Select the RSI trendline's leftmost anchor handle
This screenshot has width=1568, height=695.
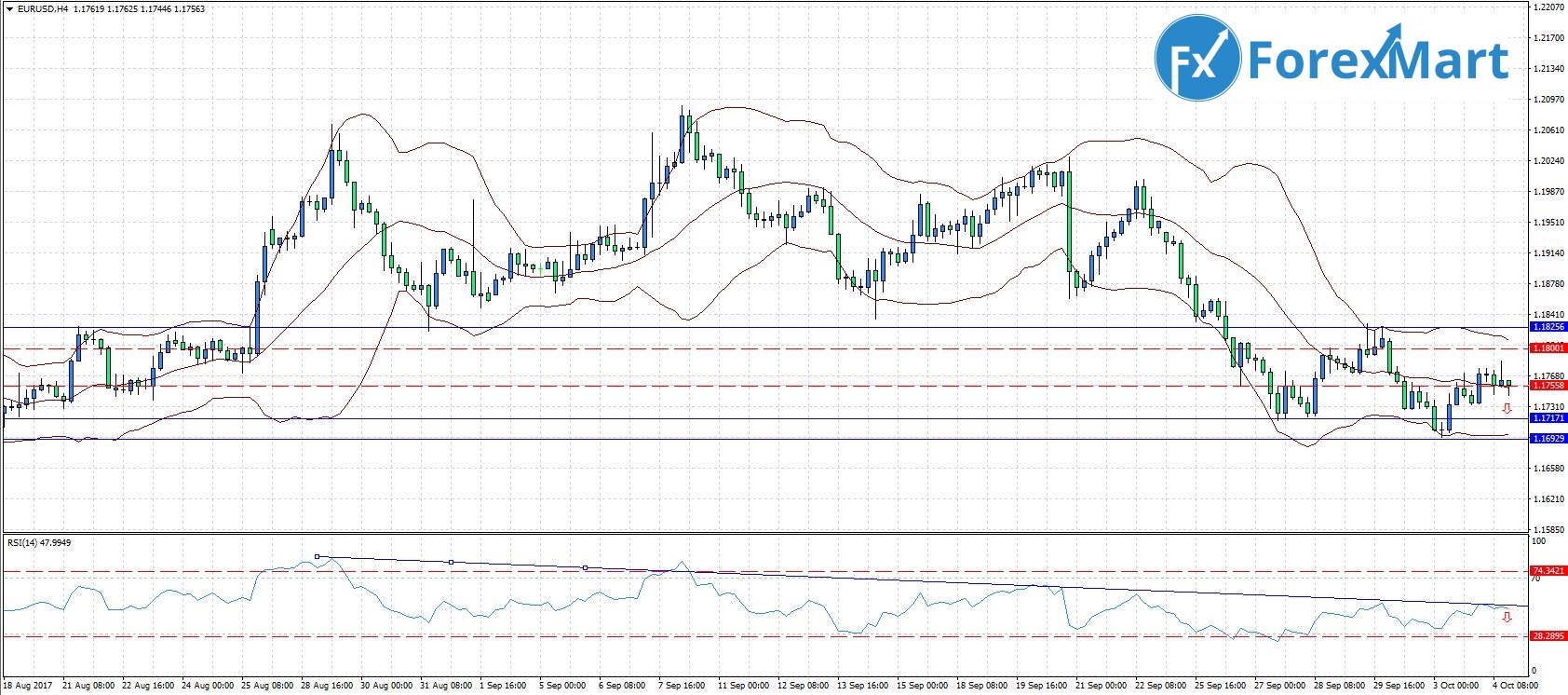tap(318, 557)
